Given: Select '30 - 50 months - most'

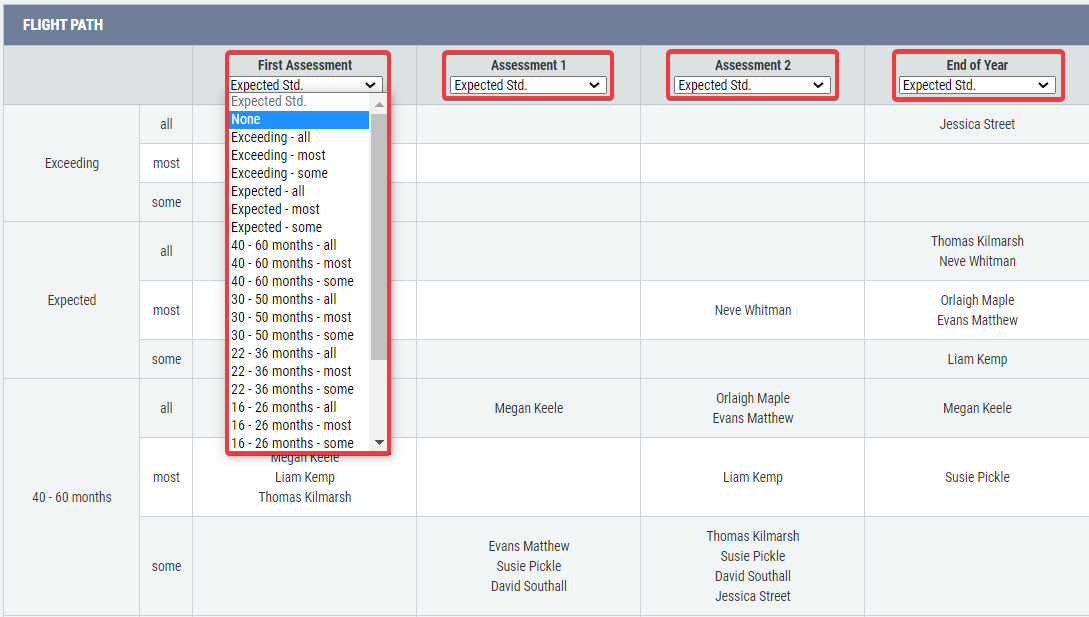Looking at the screenshot, I should [298, 318].
